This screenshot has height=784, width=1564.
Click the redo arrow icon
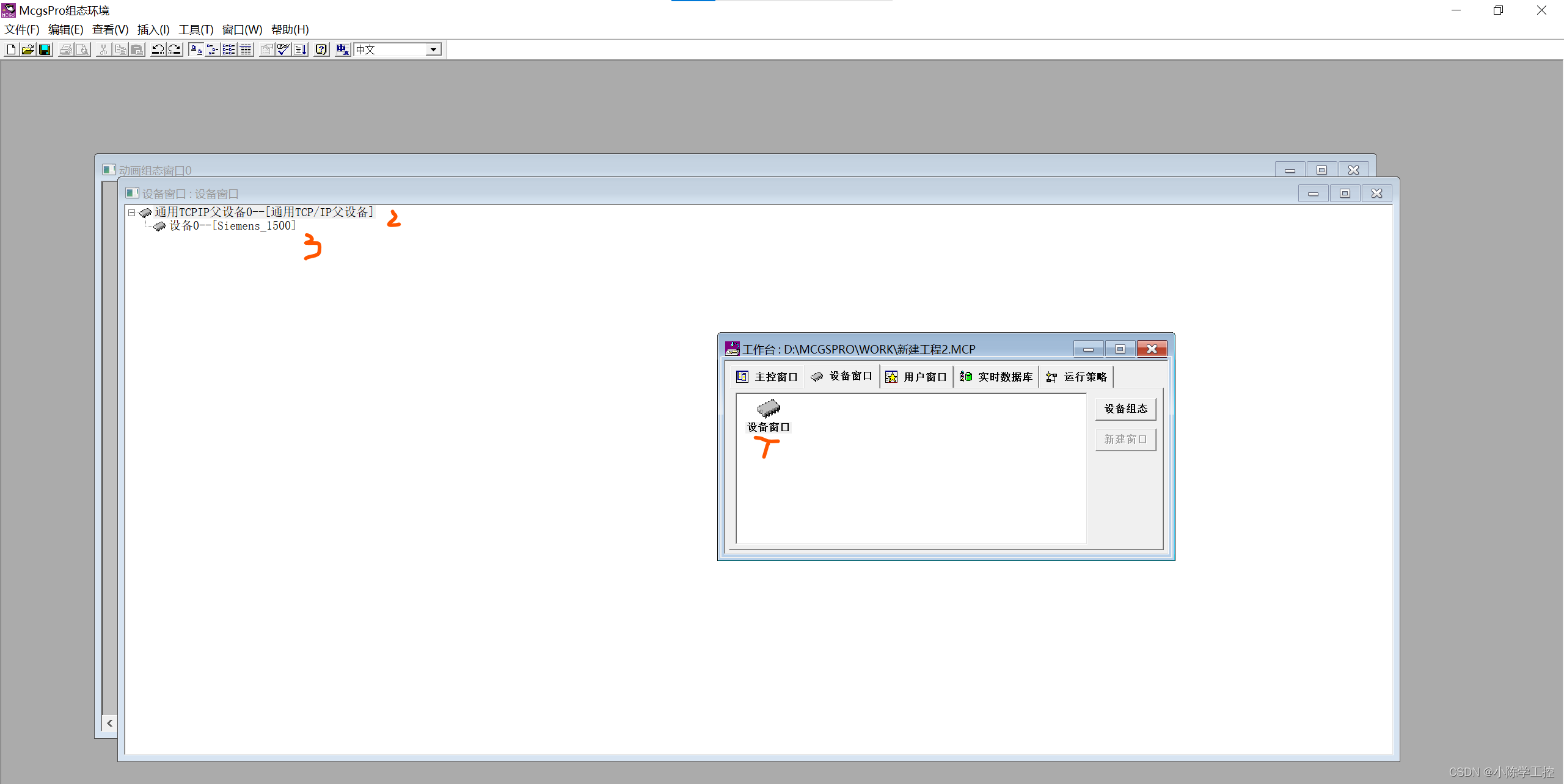pyautogui.click(x=175, y=50)
